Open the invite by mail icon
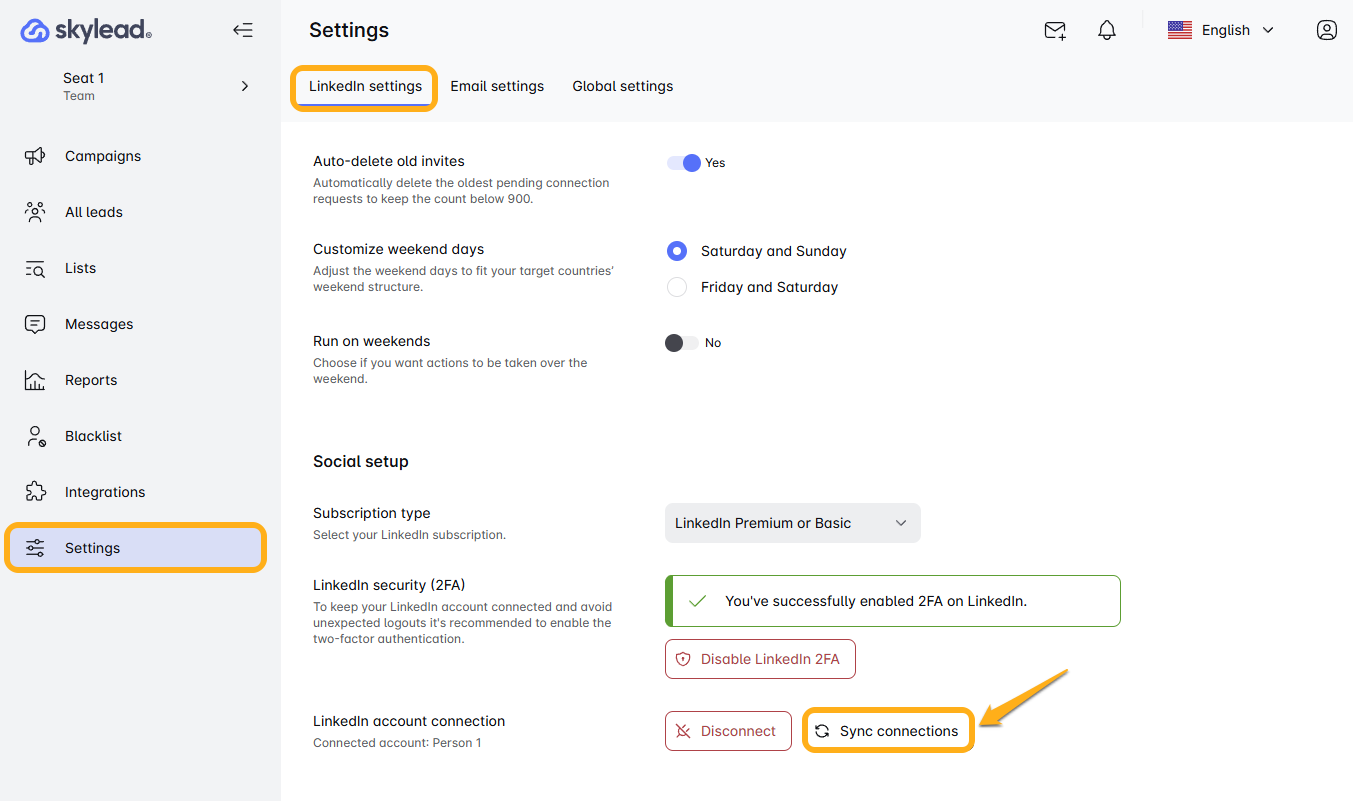The height and width of the screenshot is (801, 1353). (1055, 31)
